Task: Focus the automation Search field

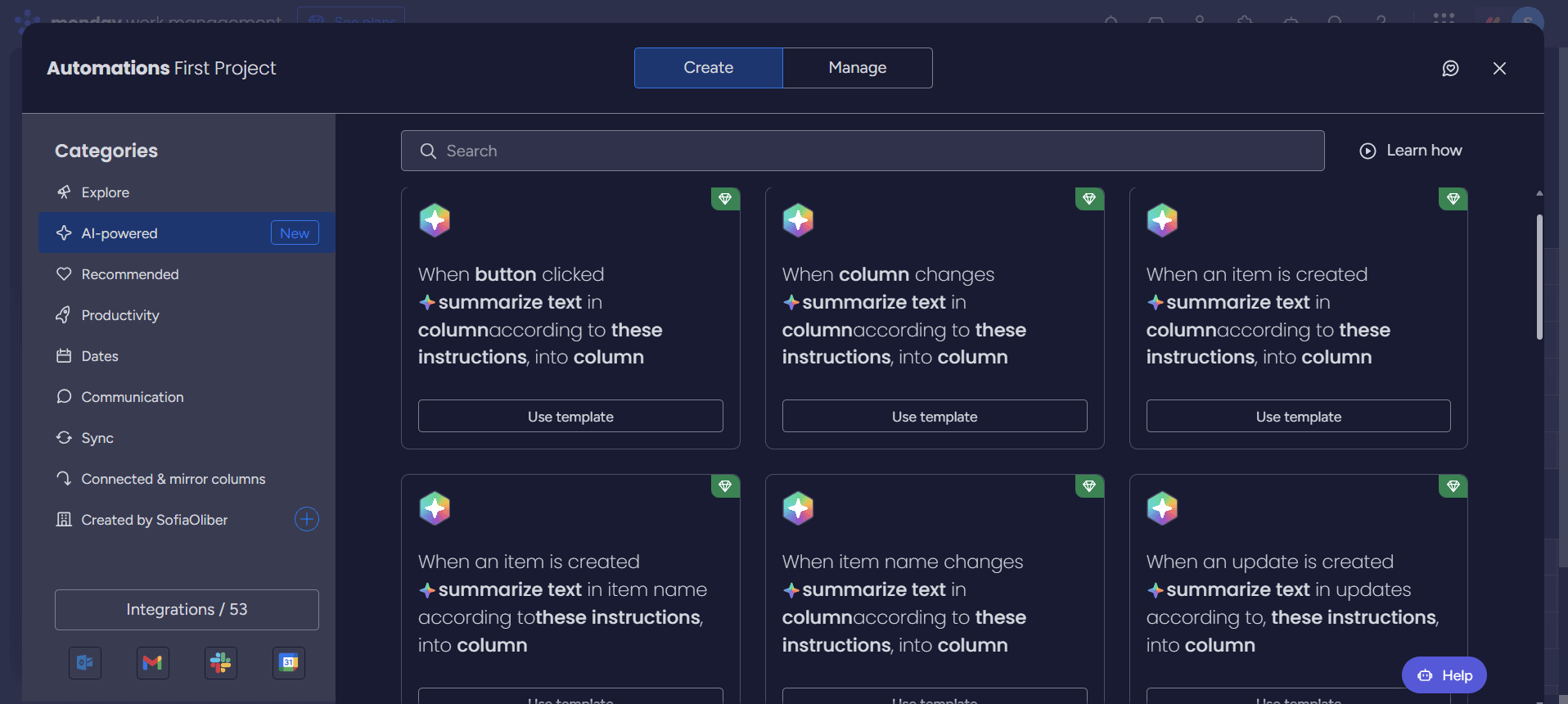Action: pos(862,151)
